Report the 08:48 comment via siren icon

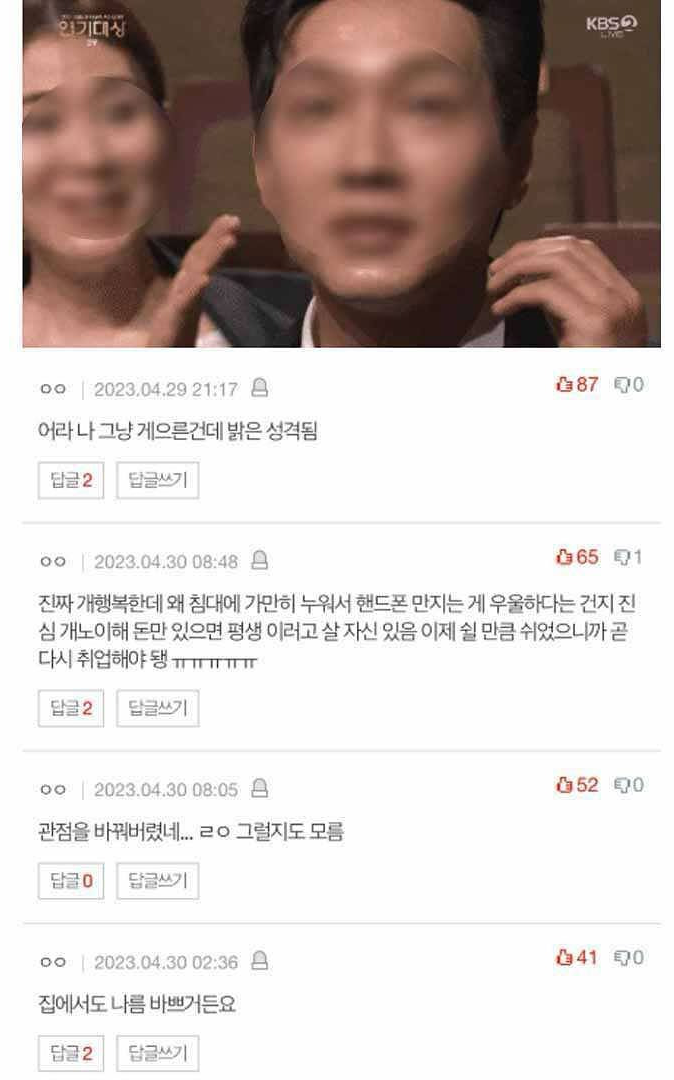click(260, 560)
